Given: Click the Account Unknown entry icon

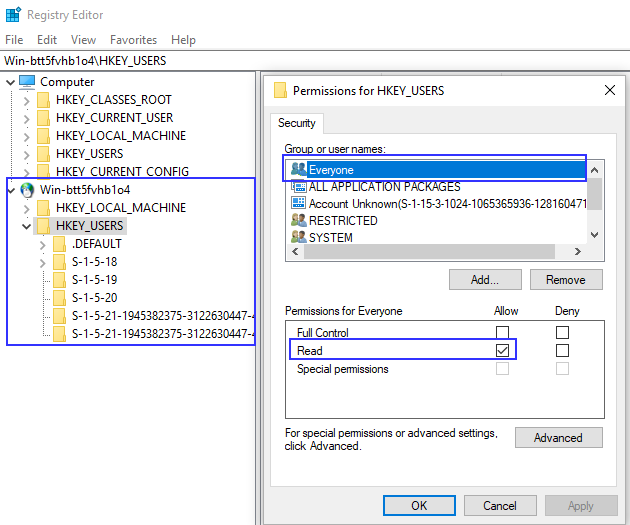Looking at the screenshot, I should pos(299,203).
